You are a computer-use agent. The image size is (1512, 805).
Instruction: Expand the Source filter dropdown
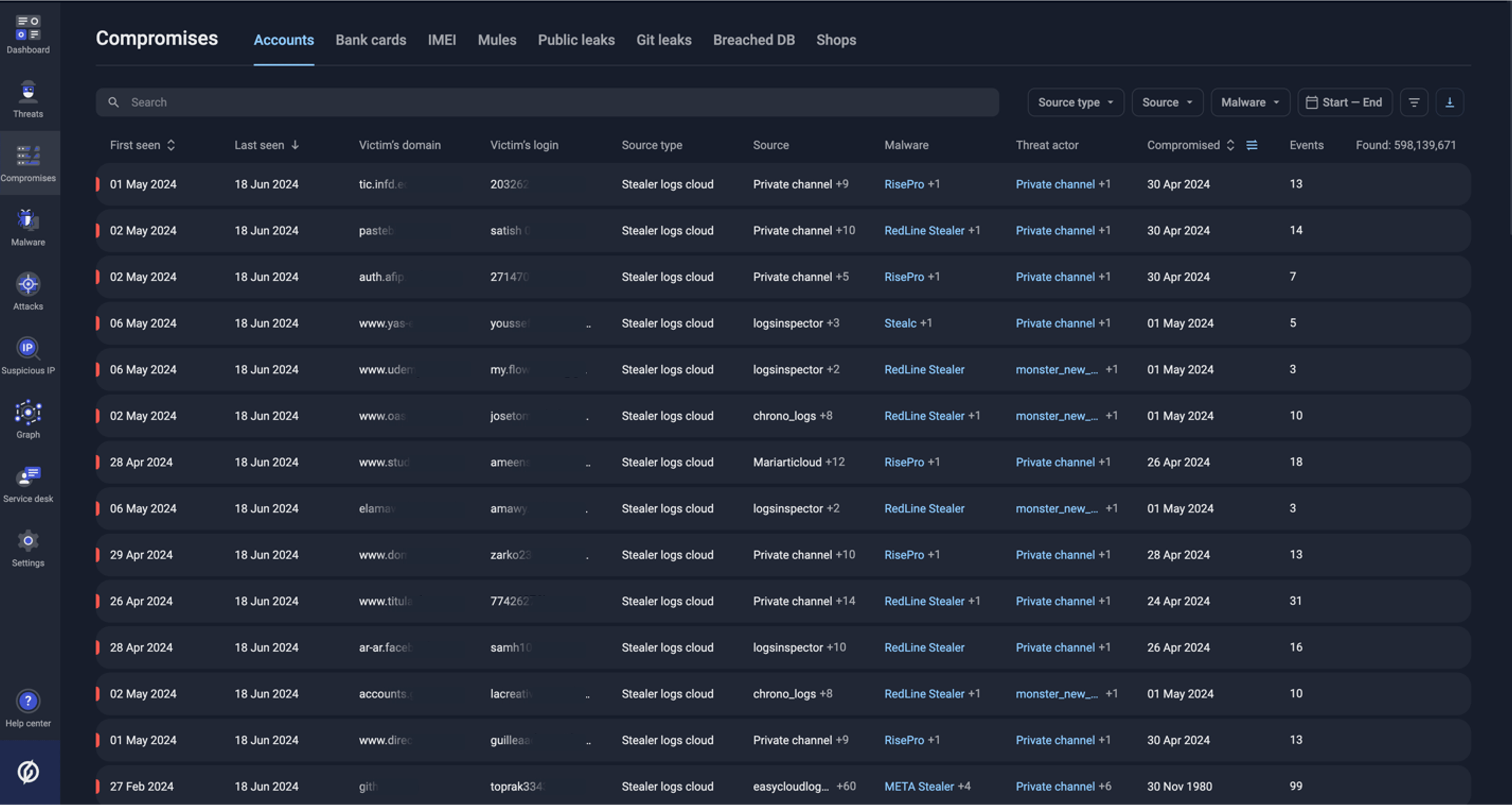(1167, 101)
